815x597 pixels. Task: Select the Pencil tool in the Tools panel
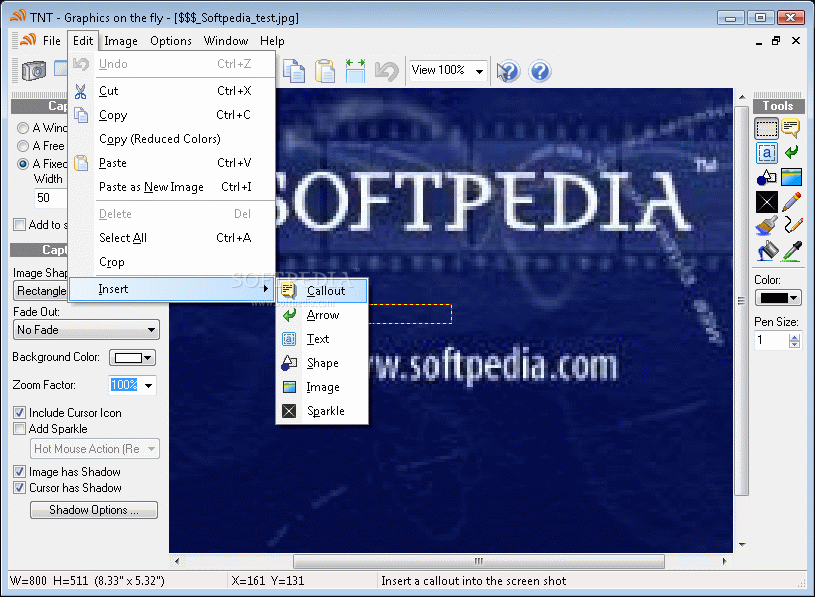point(792,202)
